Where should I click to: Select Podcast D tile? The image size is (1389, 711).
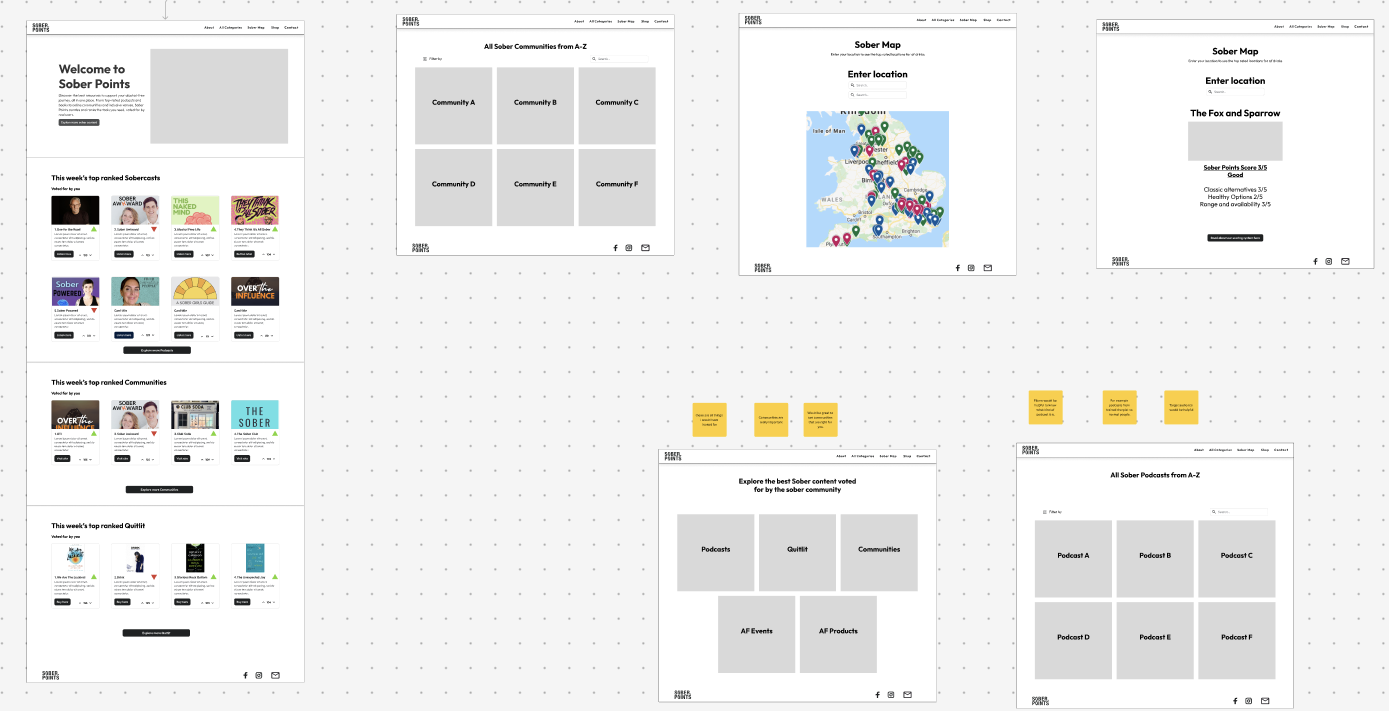coord(1073,640)
